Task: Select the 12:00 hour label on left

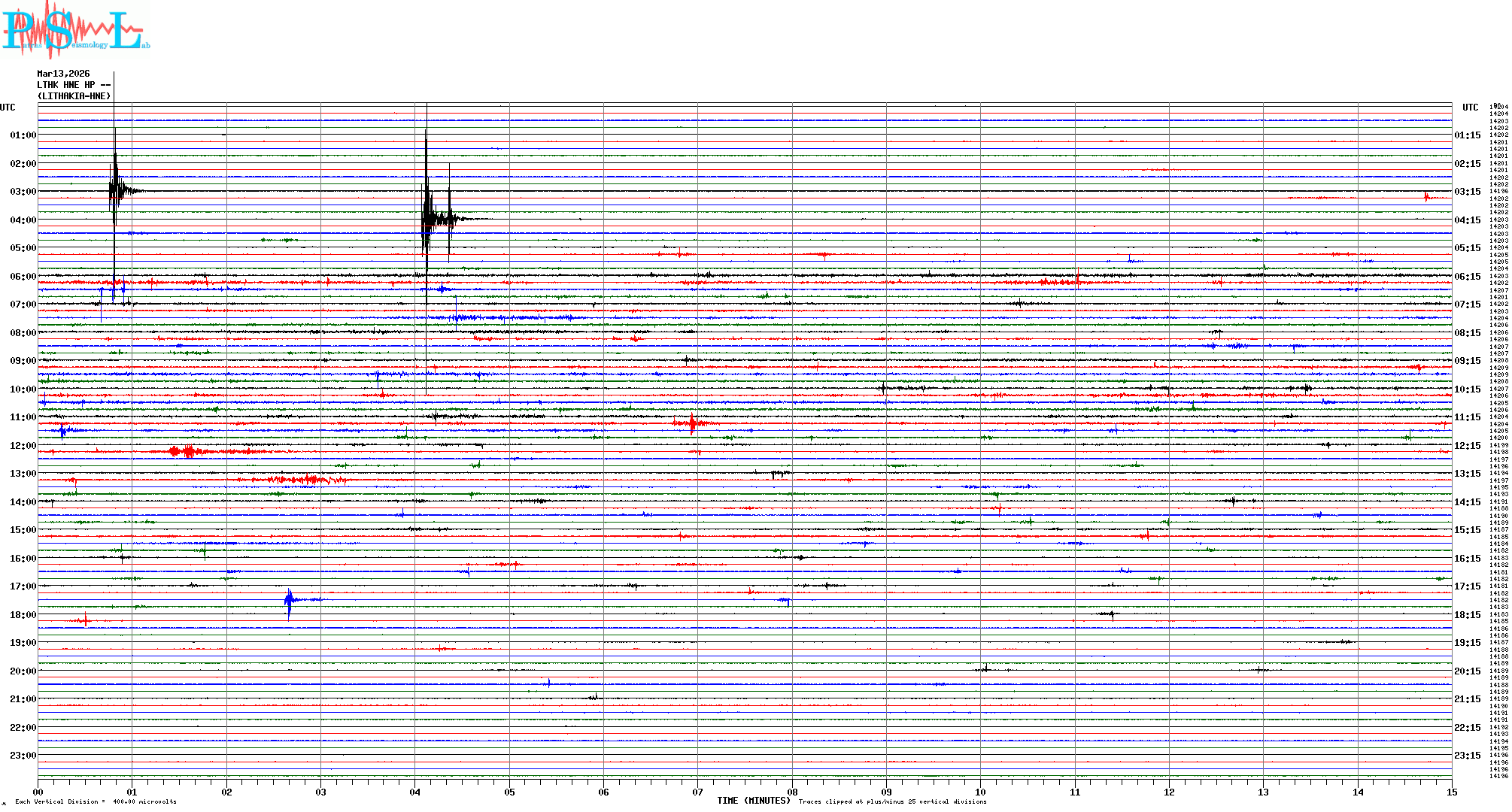Action: pyautogui.click(x=23, y=446)
